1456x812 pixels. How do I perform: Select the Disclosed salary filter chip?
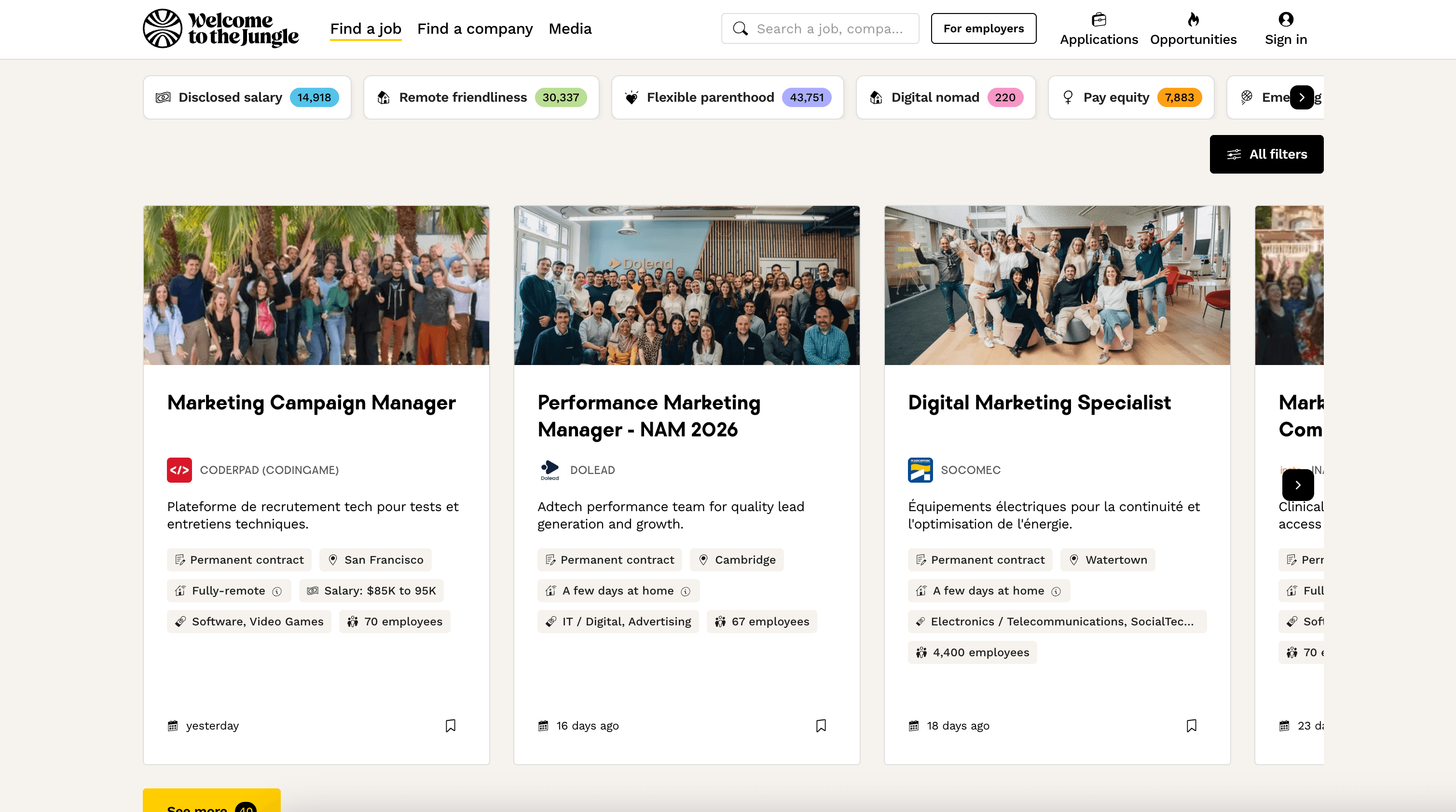pos(247,97)
